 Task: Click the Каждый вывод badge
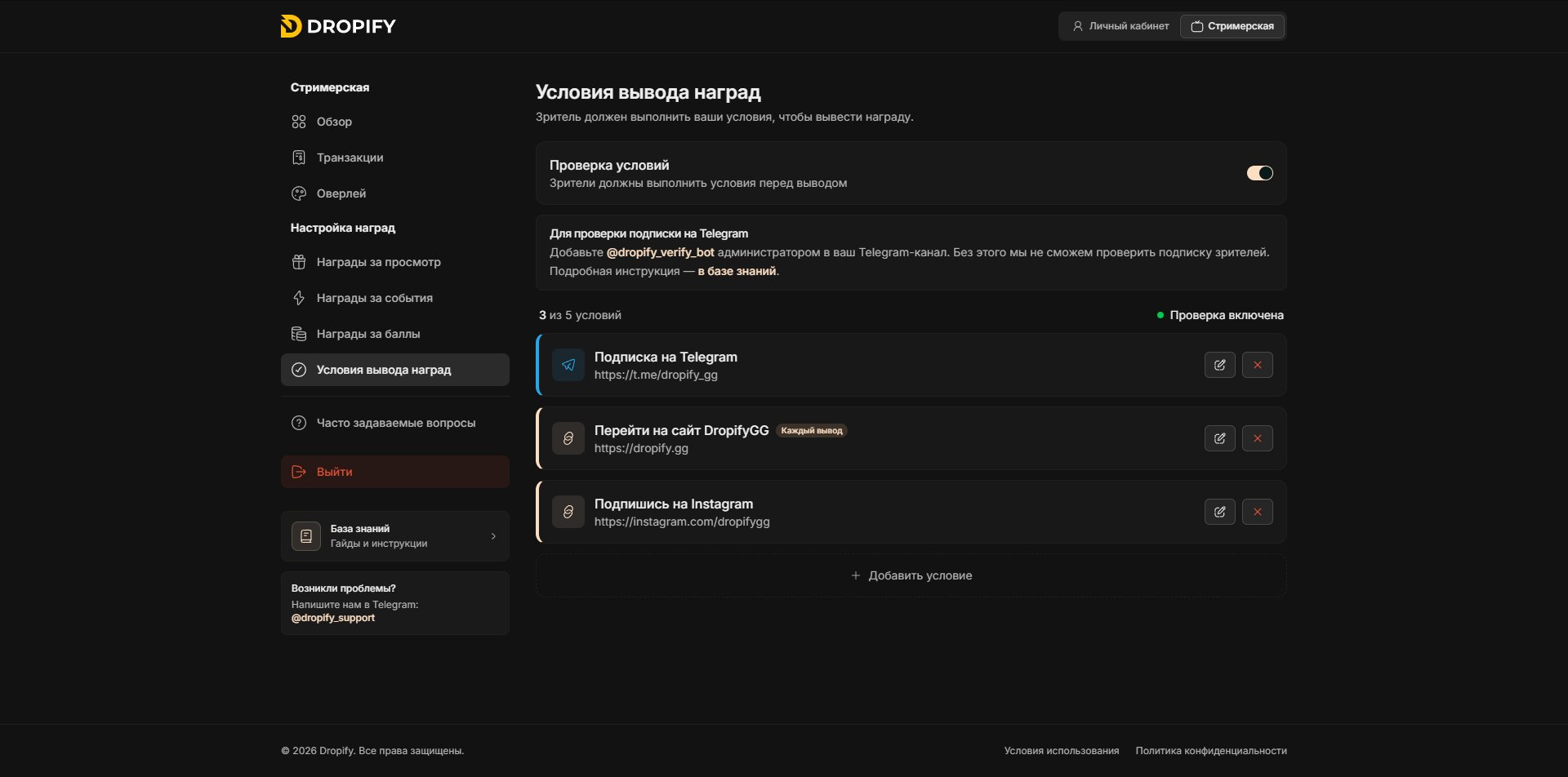812,430
